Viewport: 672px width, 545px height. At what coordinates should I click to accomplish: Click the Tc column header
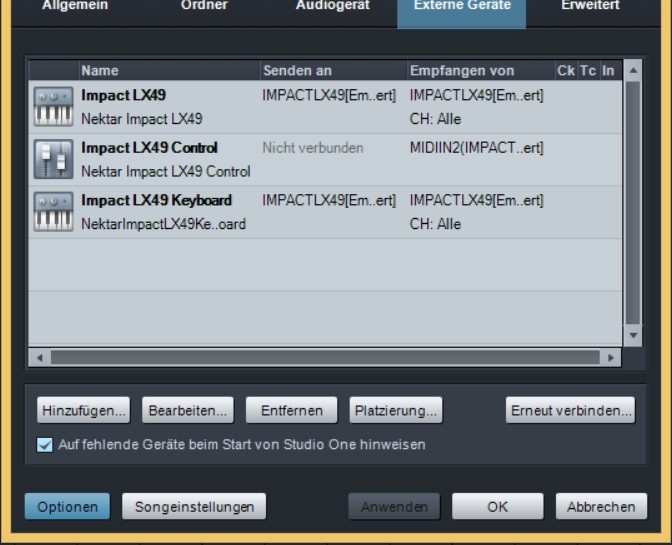(588, 70)
